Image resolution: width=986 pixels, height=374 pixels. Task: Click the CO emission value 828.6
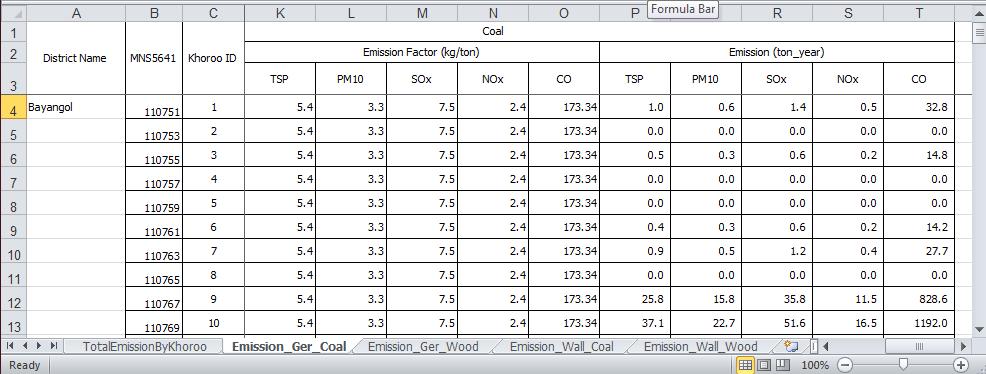tap(919, 299)
